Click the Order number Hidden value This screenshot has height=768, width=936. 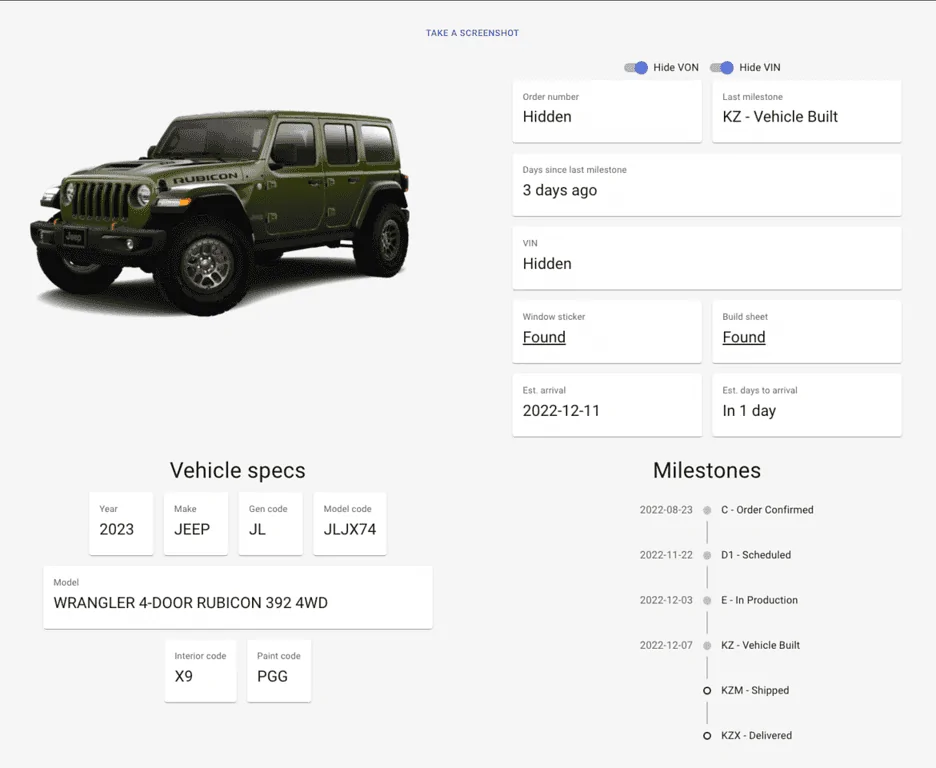coord(547,116)
